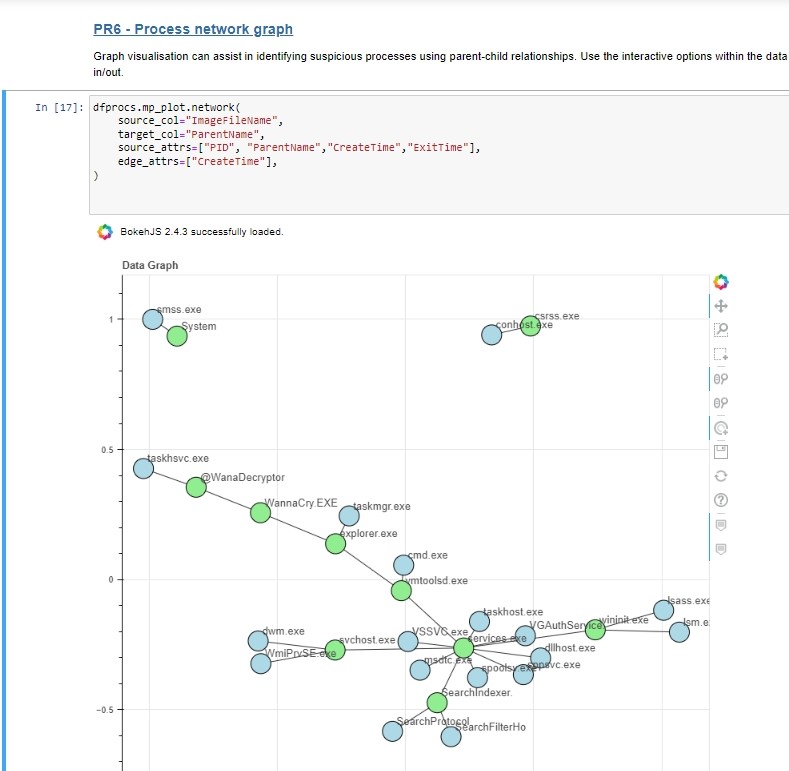The height and width of the screenshot is (771, 789).
Task: Select the Pan tool in Bokeh toolbar
Action: pos(721,306)
